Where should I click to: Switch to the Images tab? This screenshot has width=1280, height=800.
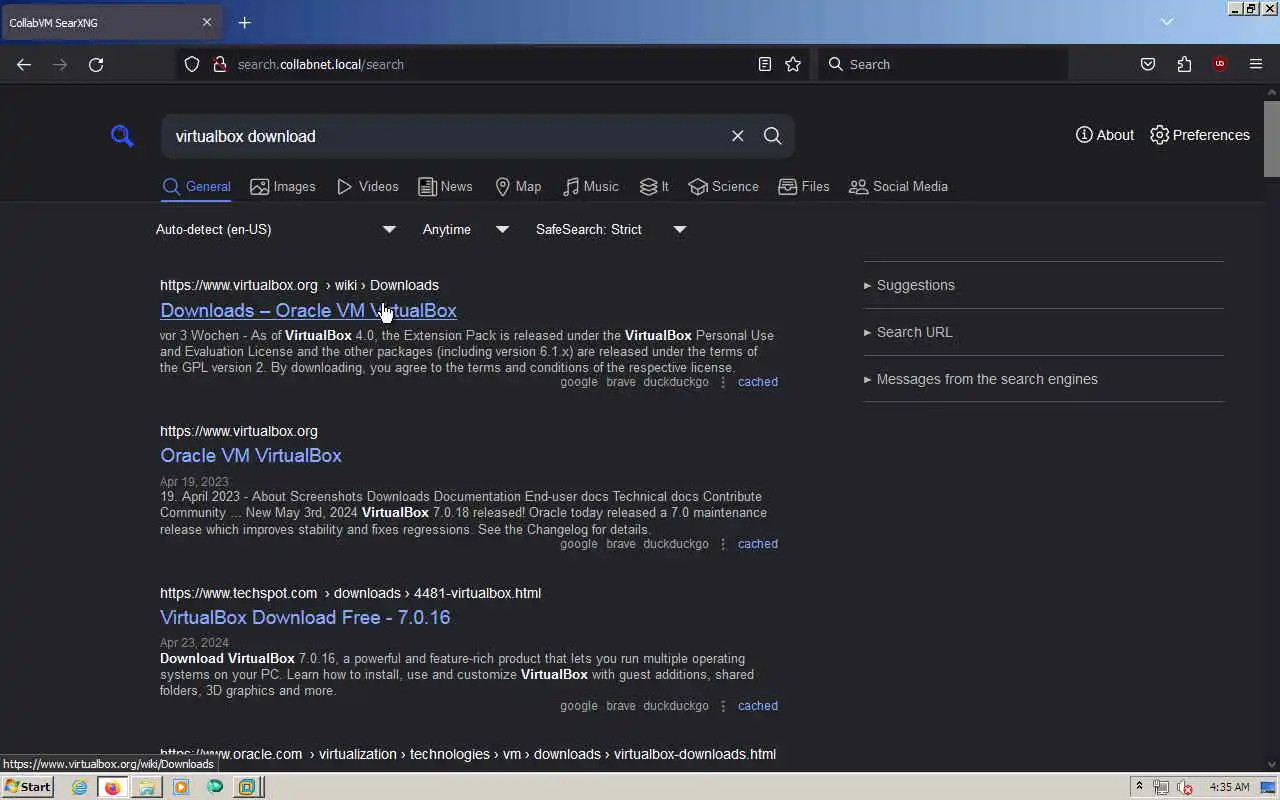point(282,187)
